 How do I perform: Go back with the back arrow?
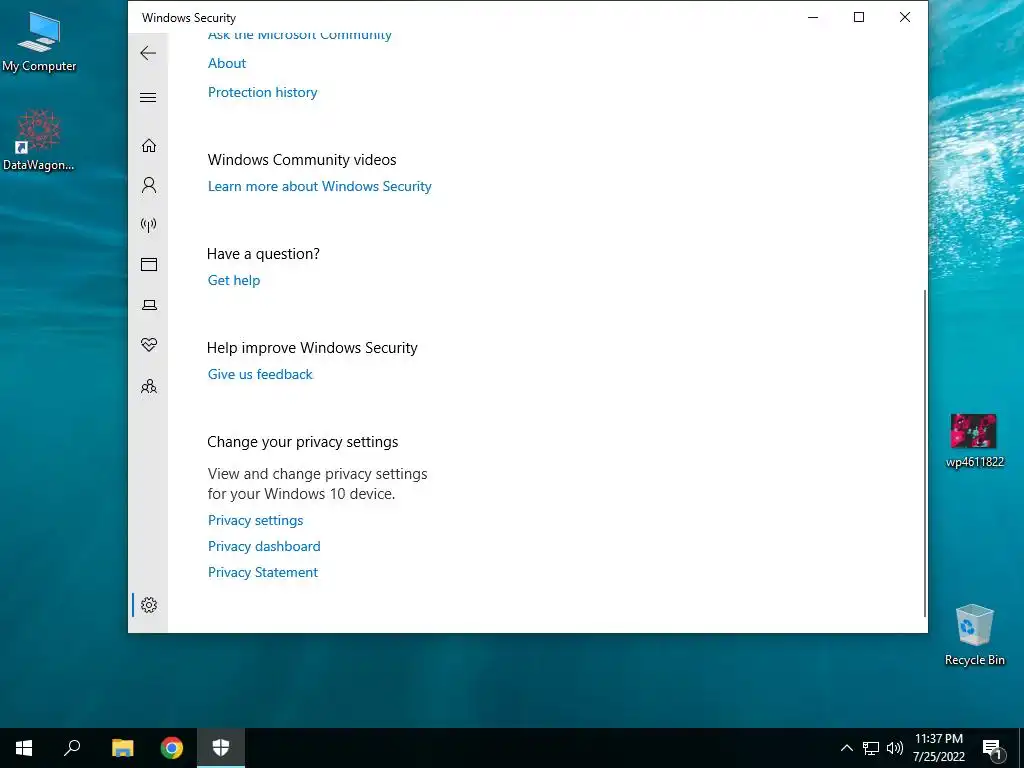coord(148,53)
